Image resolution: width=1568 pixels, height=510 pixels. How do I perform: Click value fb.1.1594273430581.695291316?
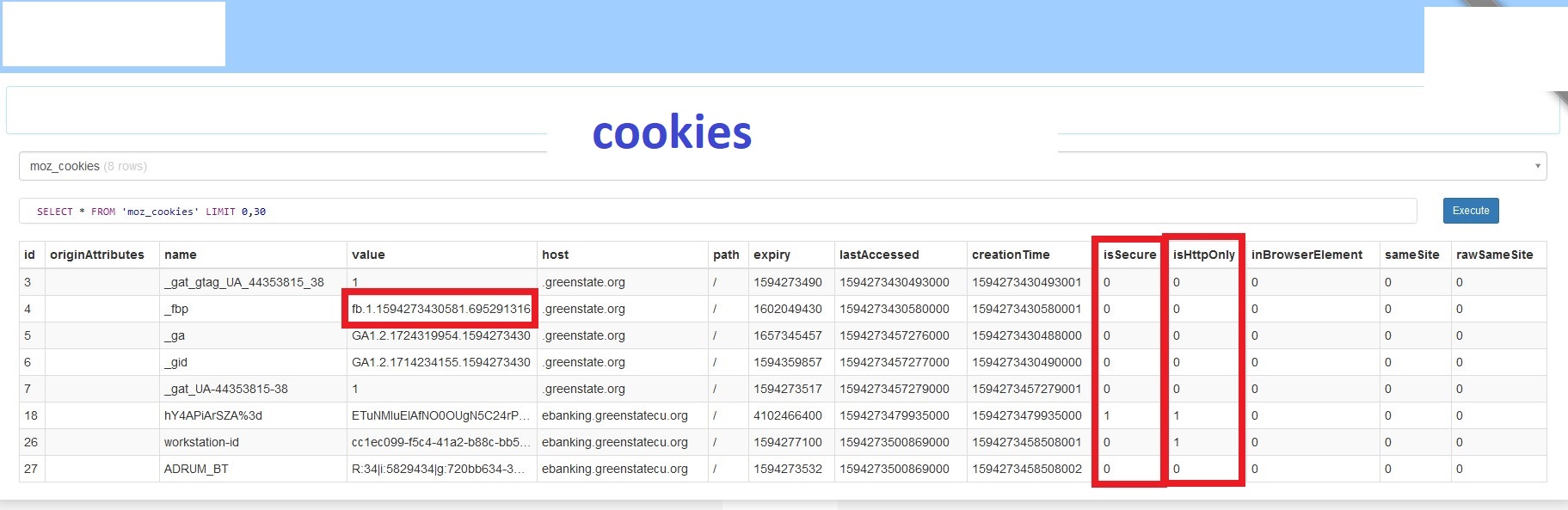pos(441,309)
